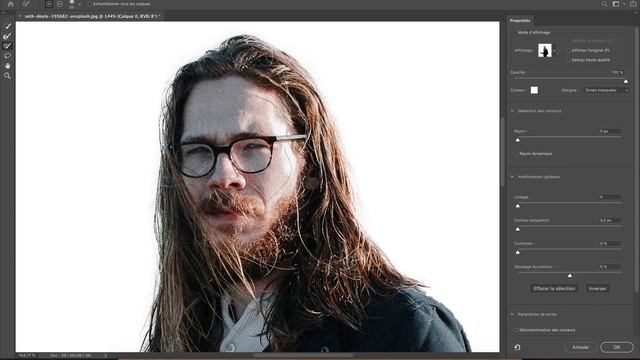Click the search icon at top right
Image resolution: width=640 pixels, height=360 pixels.
604,4
